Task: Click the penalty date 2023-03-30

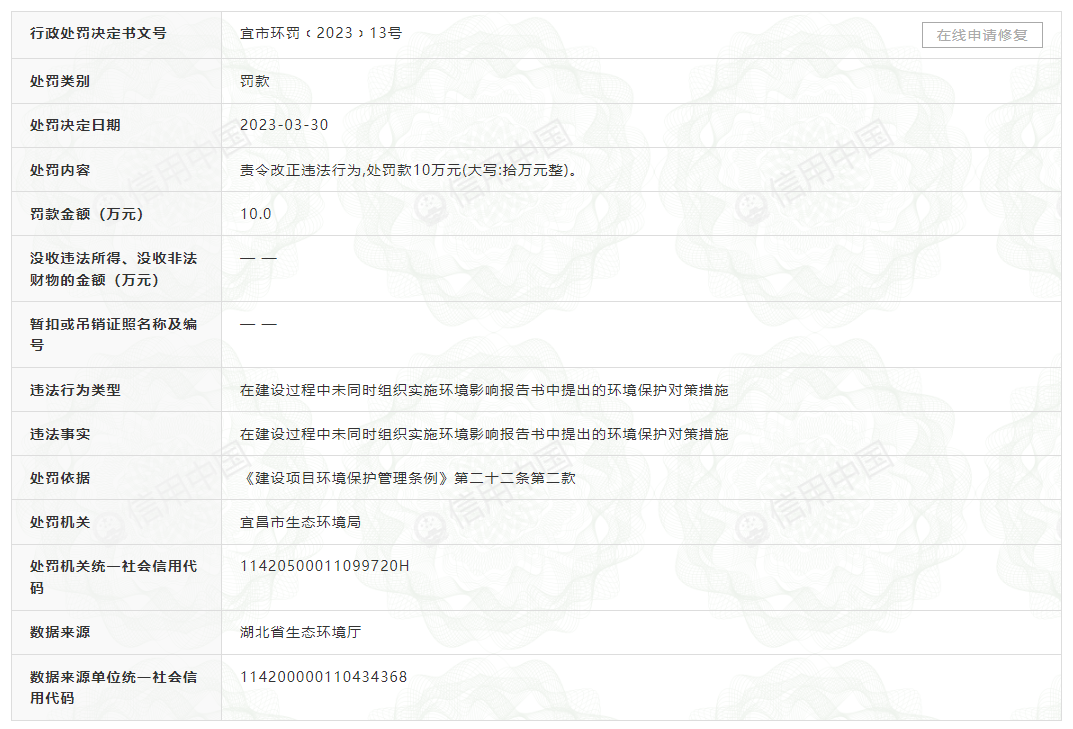Action: click(x=284, y=125)
